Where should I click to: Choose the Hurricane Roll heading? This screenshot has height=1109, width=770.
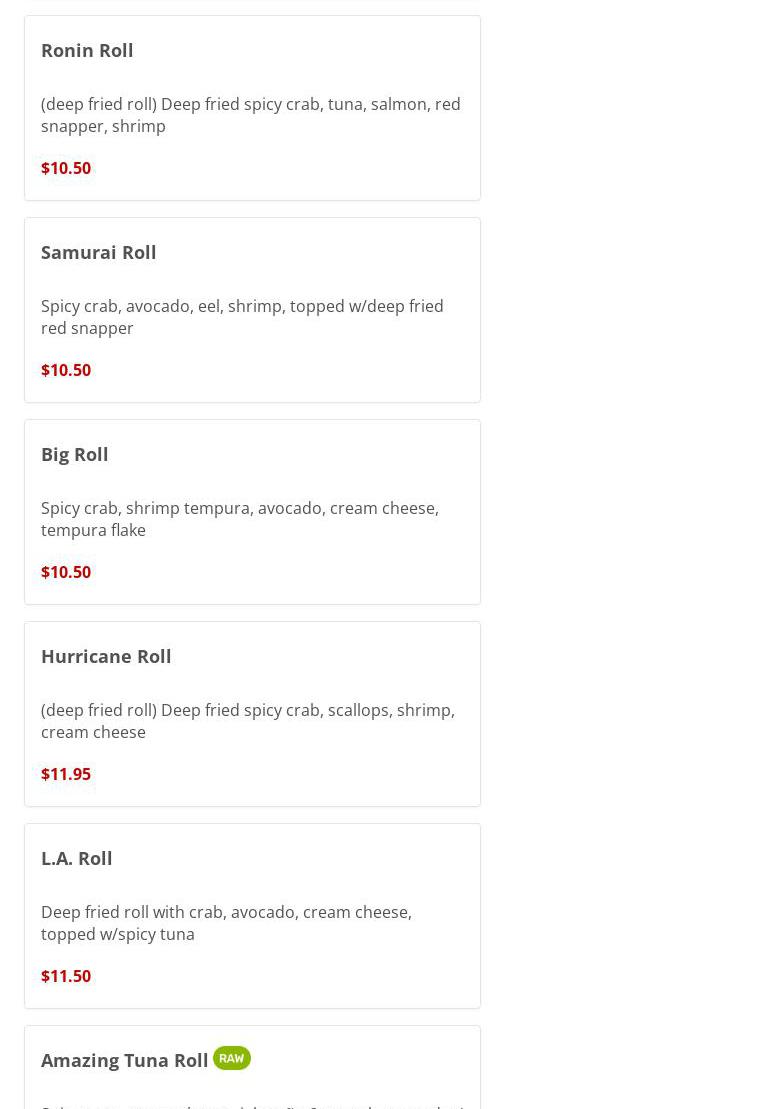(x=106, y=656)
